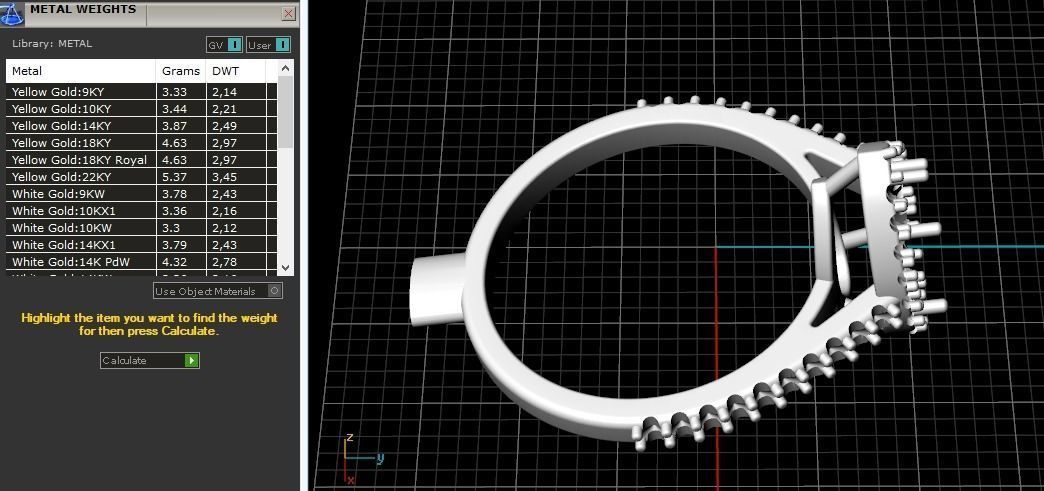Click the 3.33 grams value for 9KY

point(174,92)
